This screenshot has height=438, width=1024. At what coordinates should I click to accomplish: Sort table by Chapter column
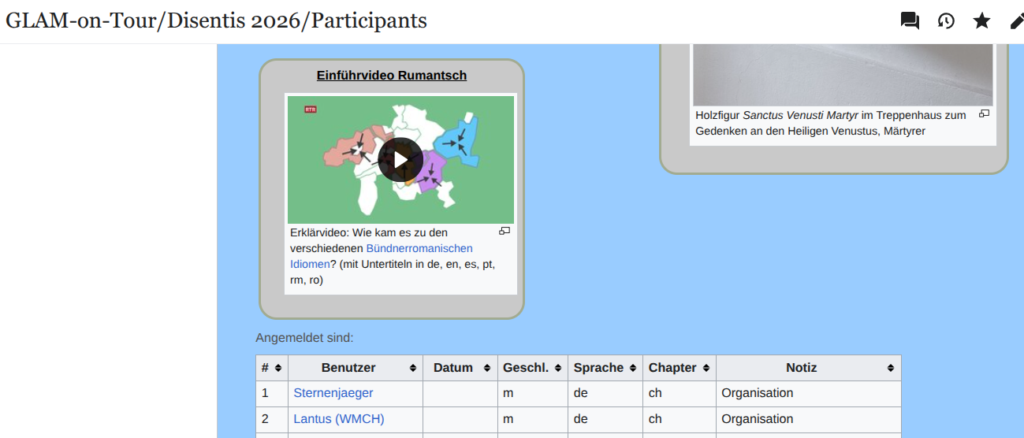(679, 368)
